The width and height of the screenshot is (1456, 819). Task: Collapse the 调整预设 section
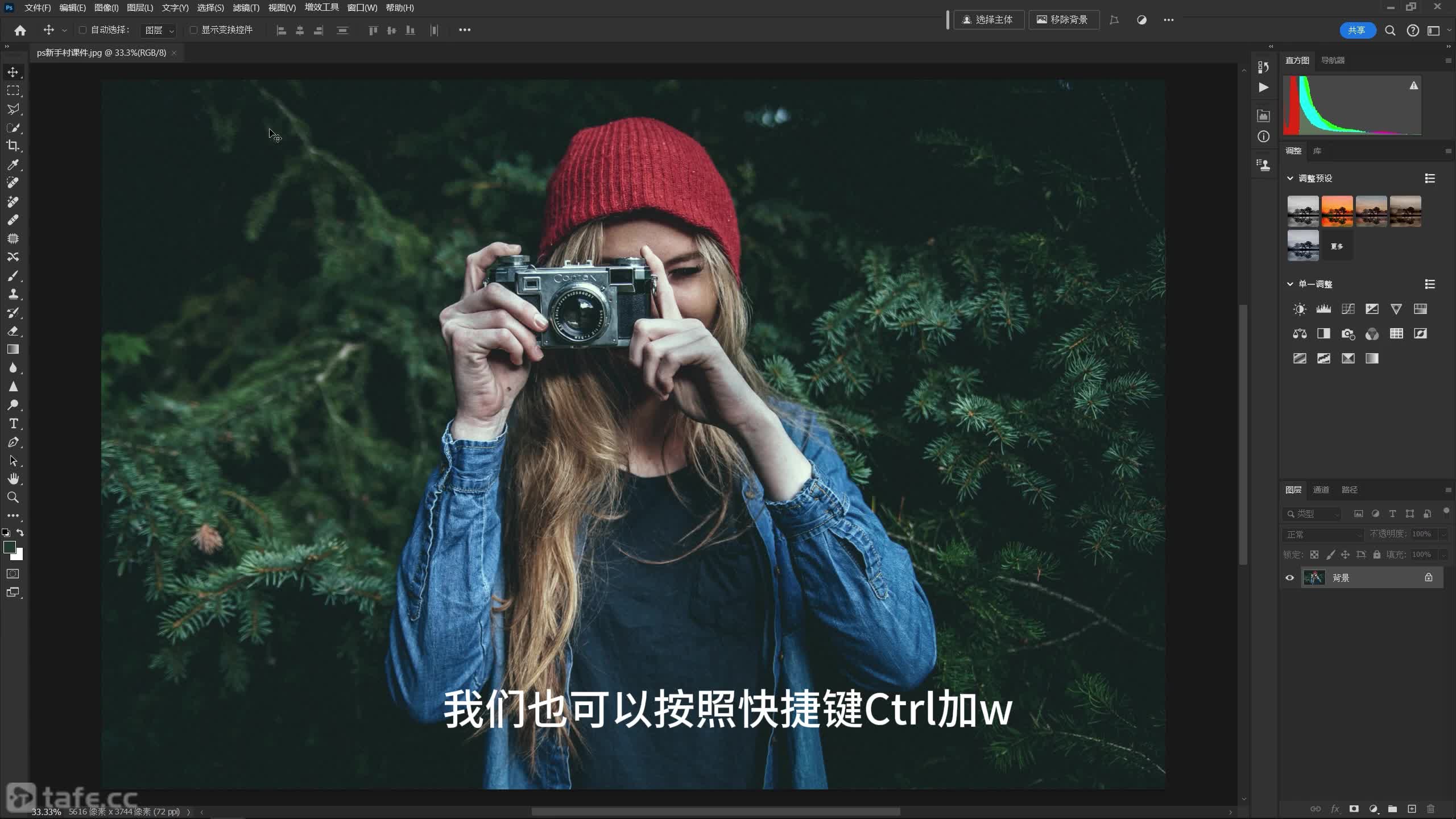coord(1290,178)
